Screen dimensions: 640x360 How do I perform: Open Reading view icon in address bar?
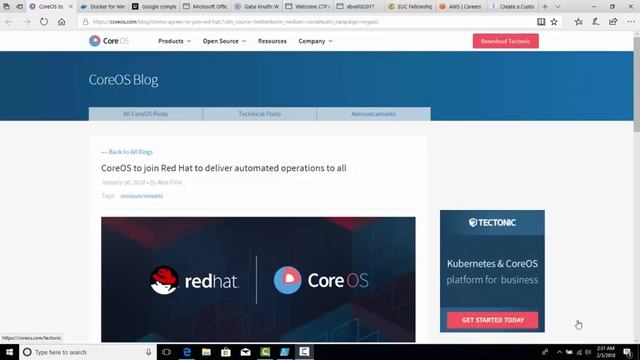click(541, 22)
